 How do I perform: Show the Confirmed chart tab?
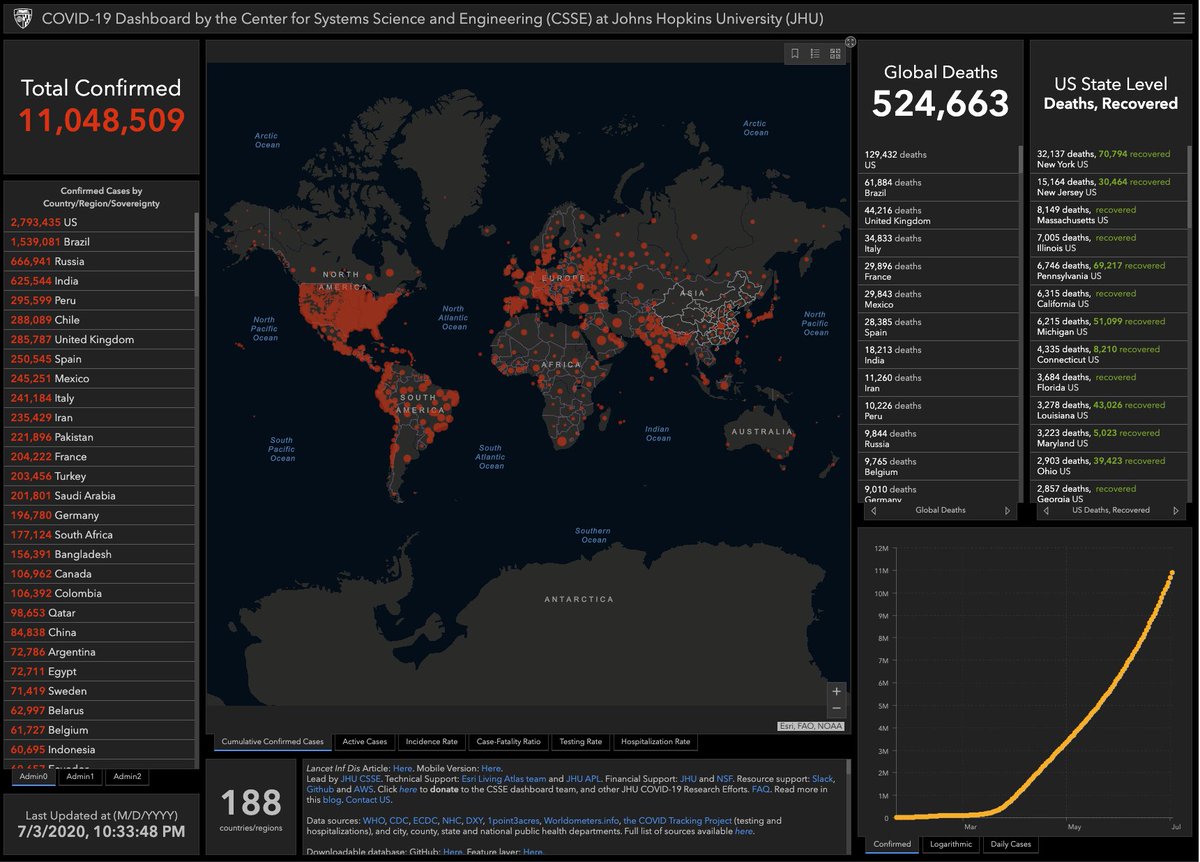click(x=892, y=844)
